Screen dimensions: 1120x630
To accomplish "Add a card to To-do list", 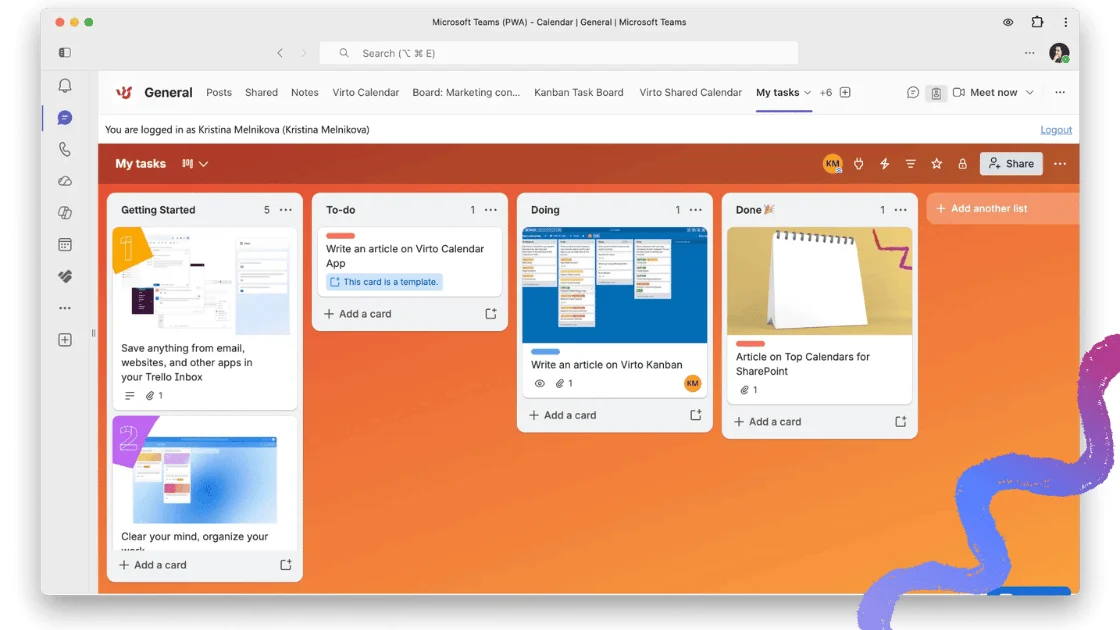I will click(x=358, y=314).
